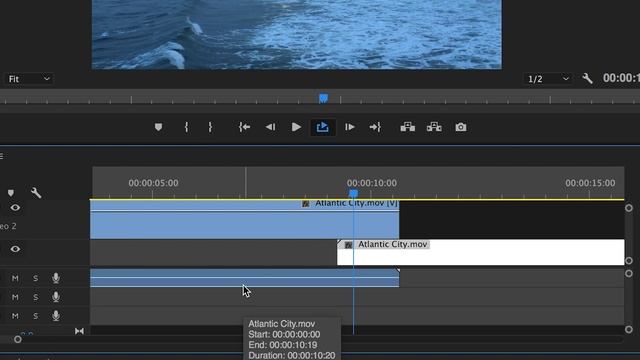
Task: Mute the bottom audio track with M
Action: click(15, 316)
